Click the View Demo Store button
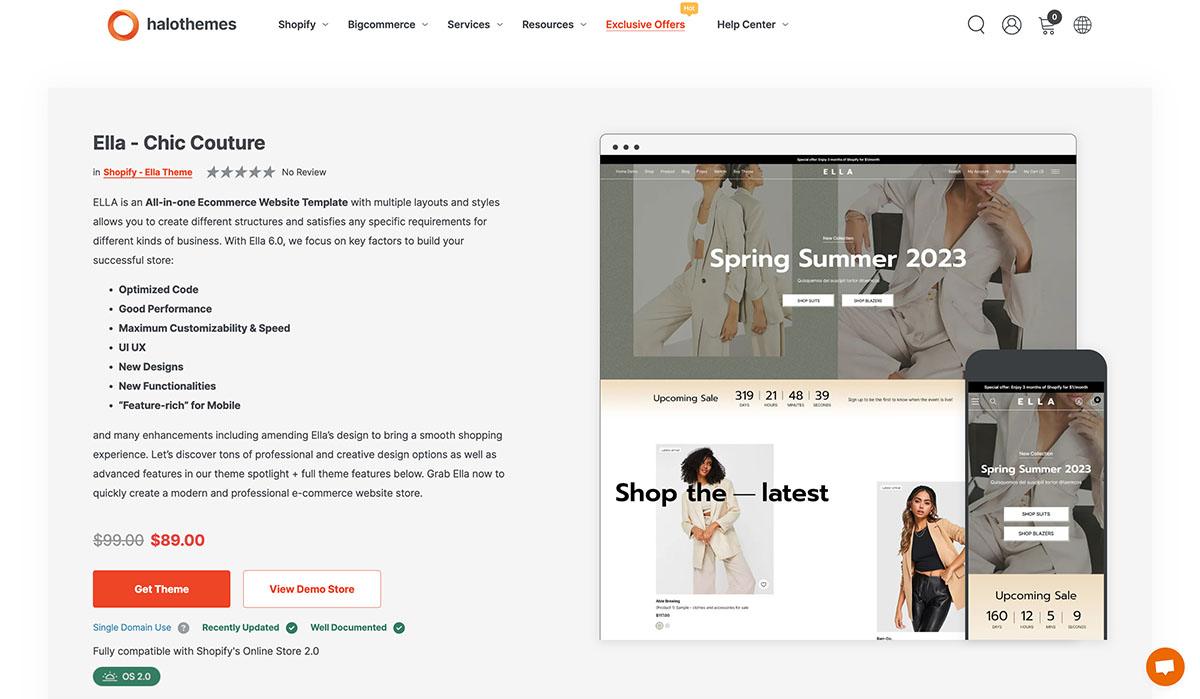 [x=312, y=588]
